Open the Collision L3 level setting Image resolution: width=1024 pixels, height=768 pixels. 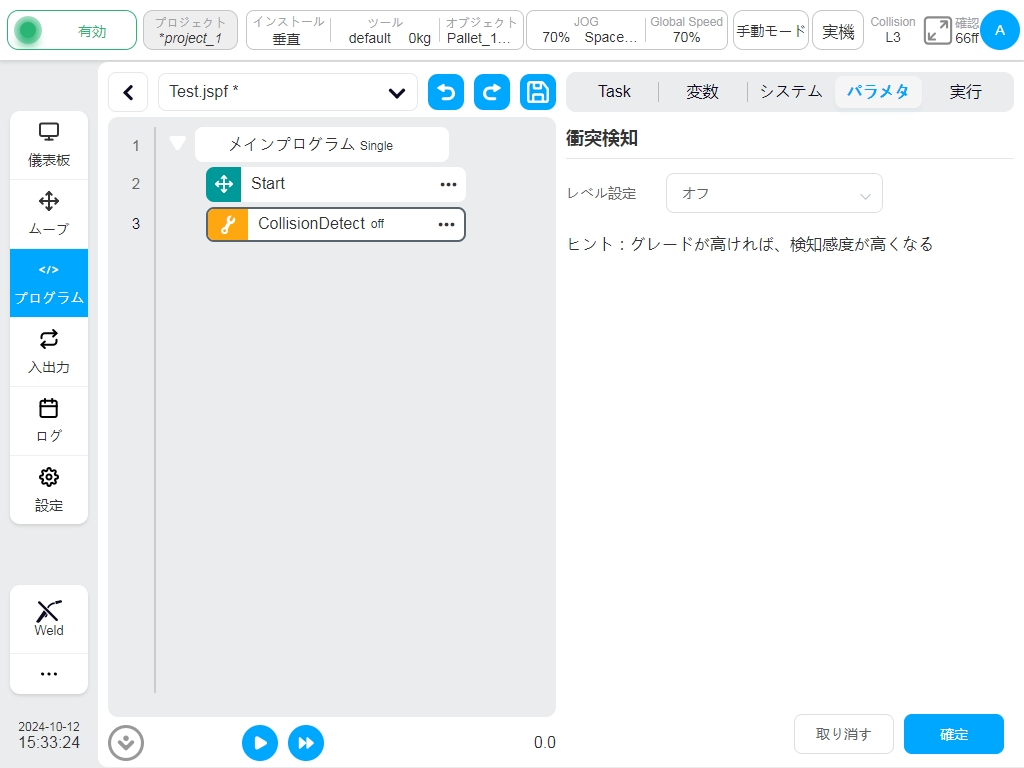[x=893, y=31]
